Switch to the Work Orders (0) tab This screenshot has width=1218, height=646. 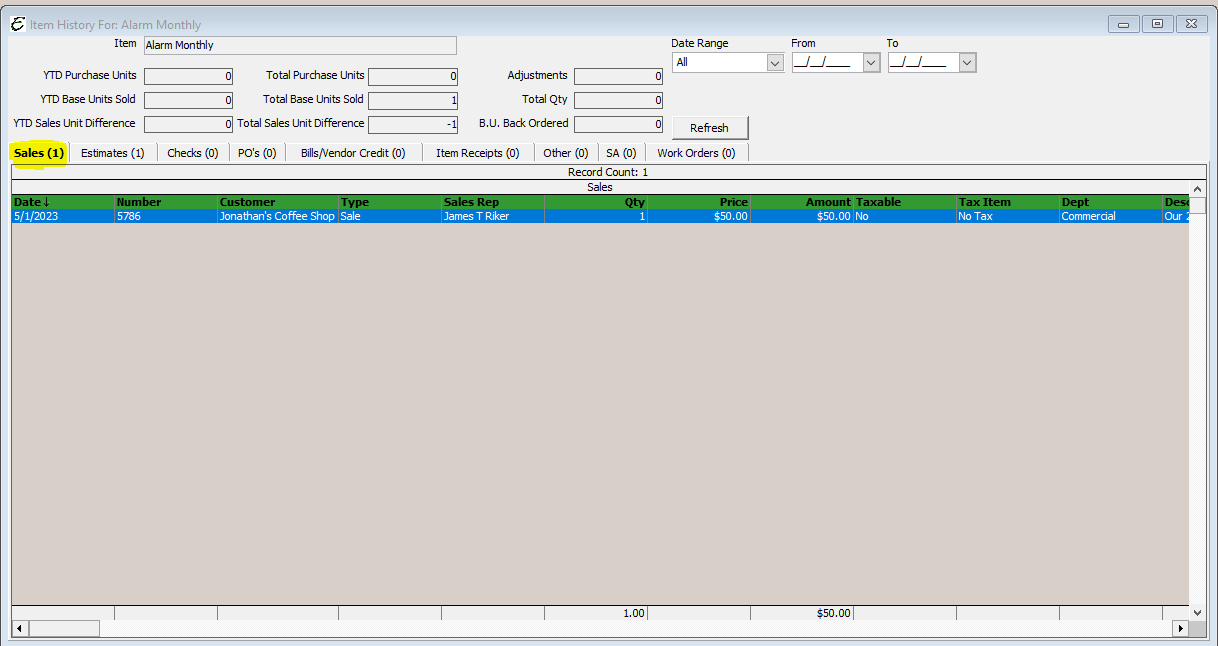696,153
